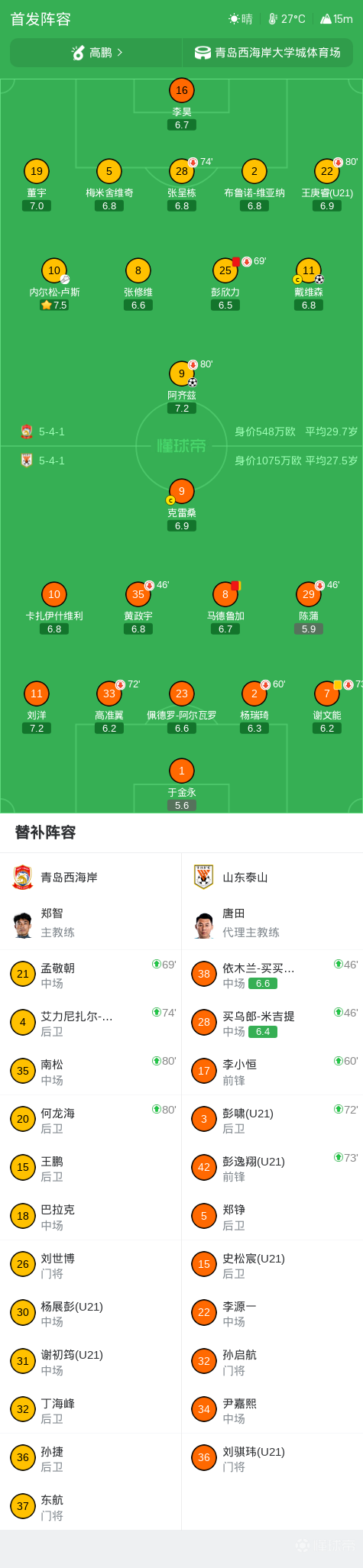This screenshot has width=363, height=1568.
Task: Open substitute 孟敬朝 number 21 entry
Action: (x=91, y=974)
